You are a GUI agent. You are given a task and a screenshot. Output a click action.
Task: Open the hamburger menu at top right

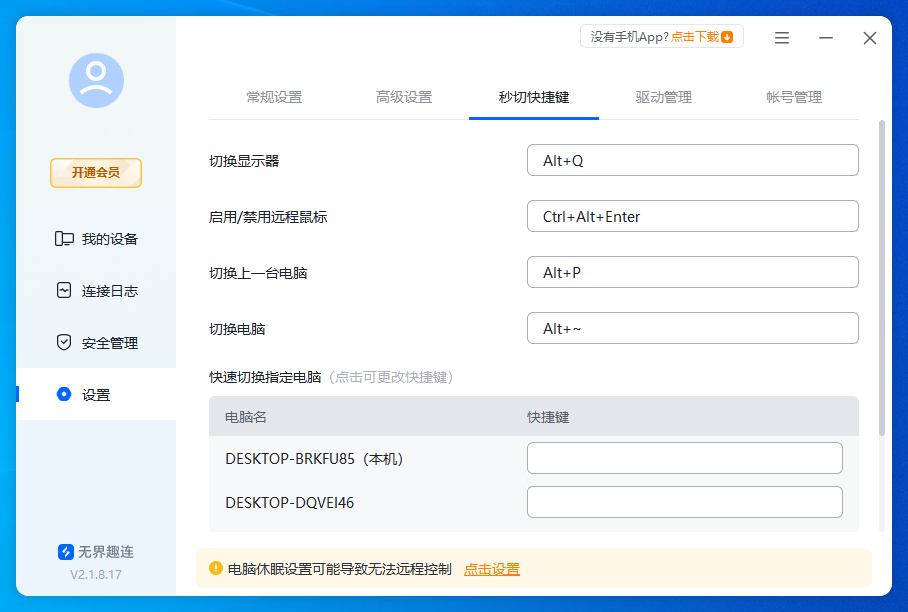pos(781,38)
